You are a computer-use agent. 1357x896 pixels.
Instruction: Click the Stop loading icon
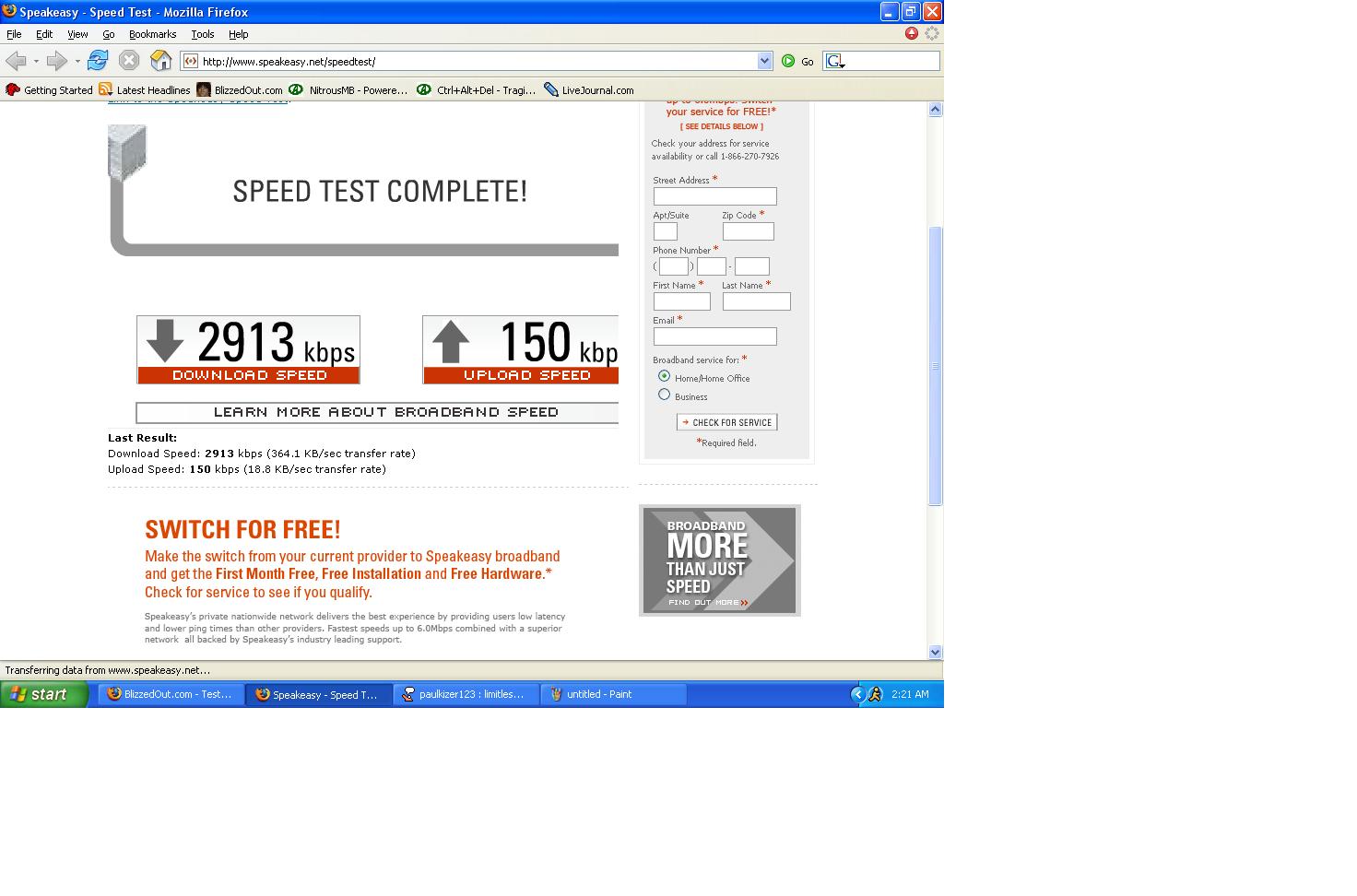pyautogui.click(x=129, y=61)
